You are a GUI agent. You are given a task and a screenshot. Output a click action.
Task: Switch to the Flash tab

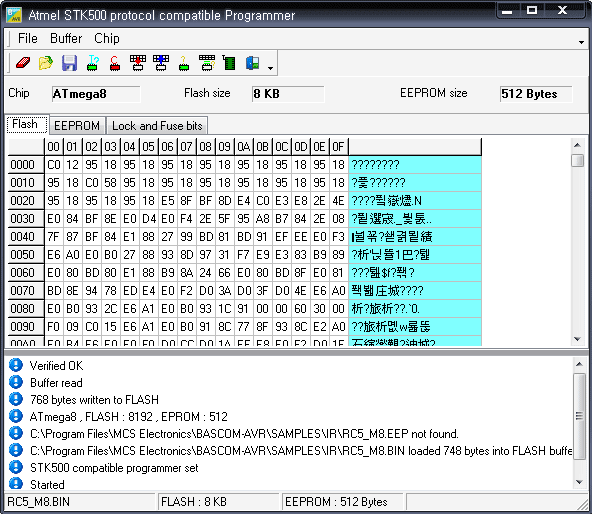coord(27,125)
